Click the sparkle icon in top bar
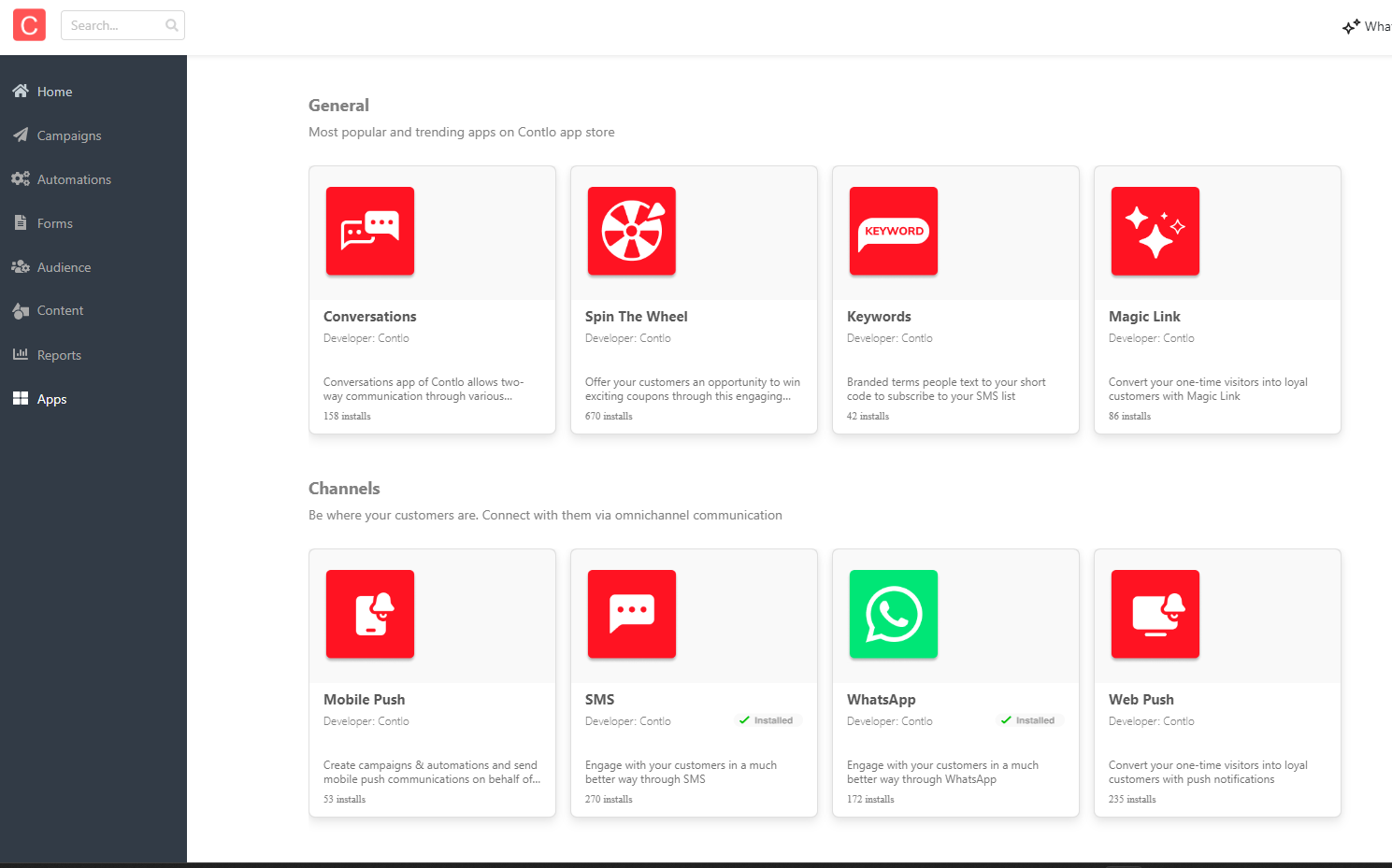 (1351, 26)
